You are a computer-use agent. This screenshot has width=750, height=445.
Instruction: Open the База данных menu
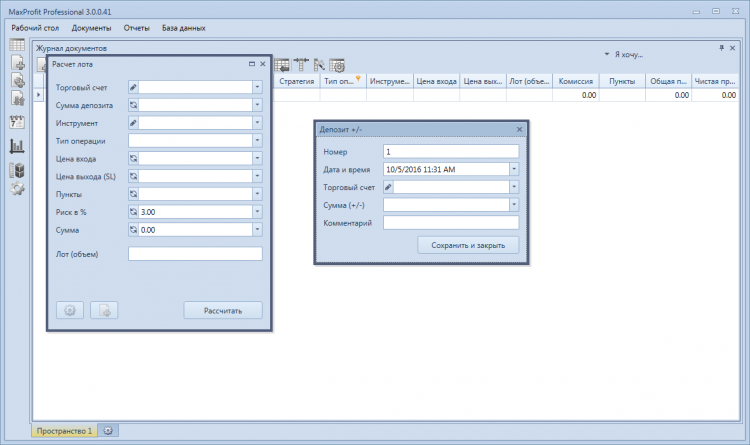tap(184, 28)
